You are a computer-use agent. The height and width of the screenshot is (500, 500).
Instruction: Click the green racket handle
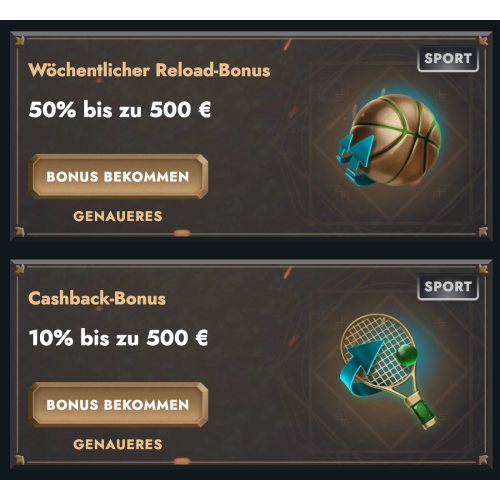(x=421, y=412)
